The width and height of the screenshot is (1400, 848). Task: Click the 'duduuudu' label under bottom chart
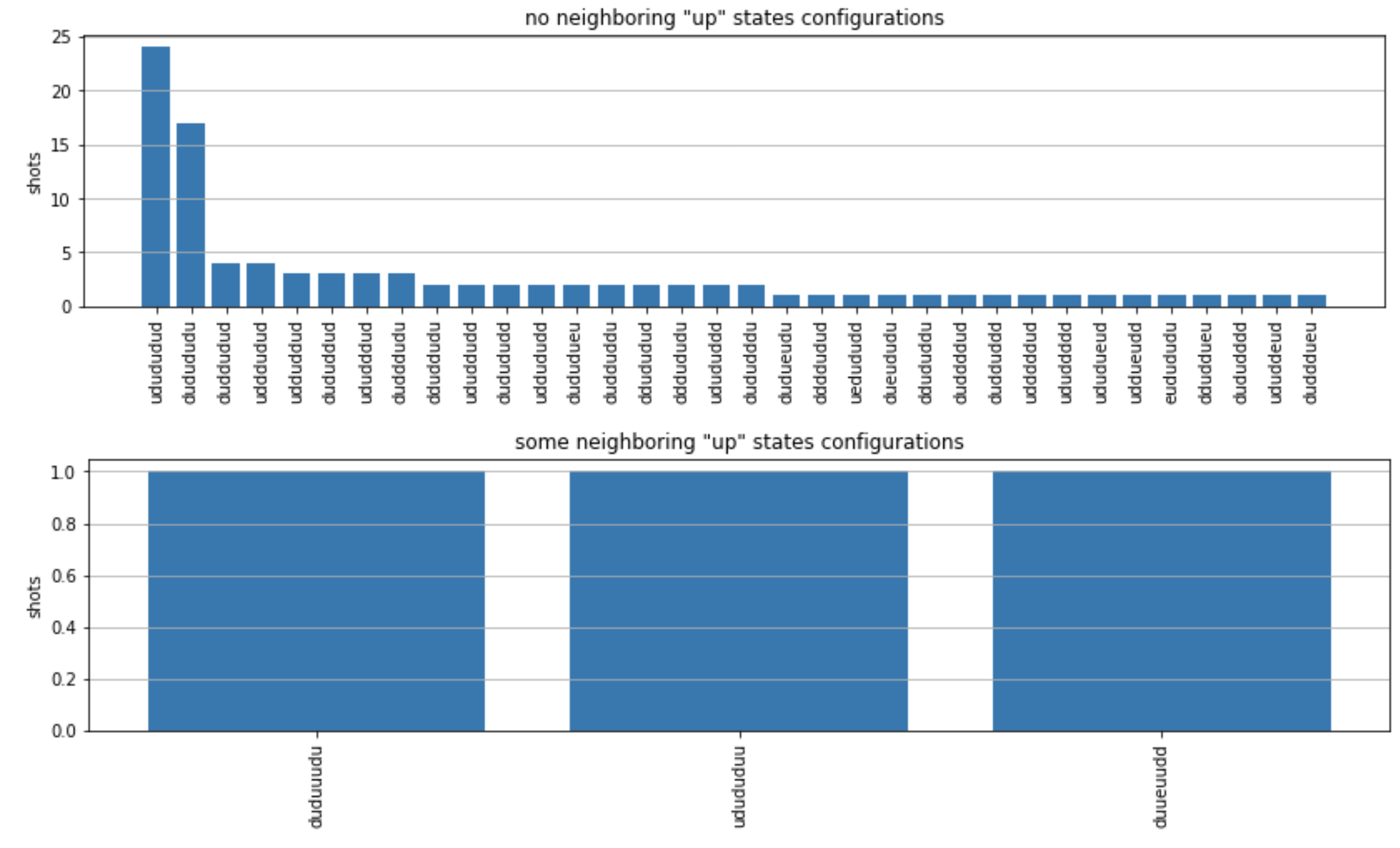(x=316, y=787)
